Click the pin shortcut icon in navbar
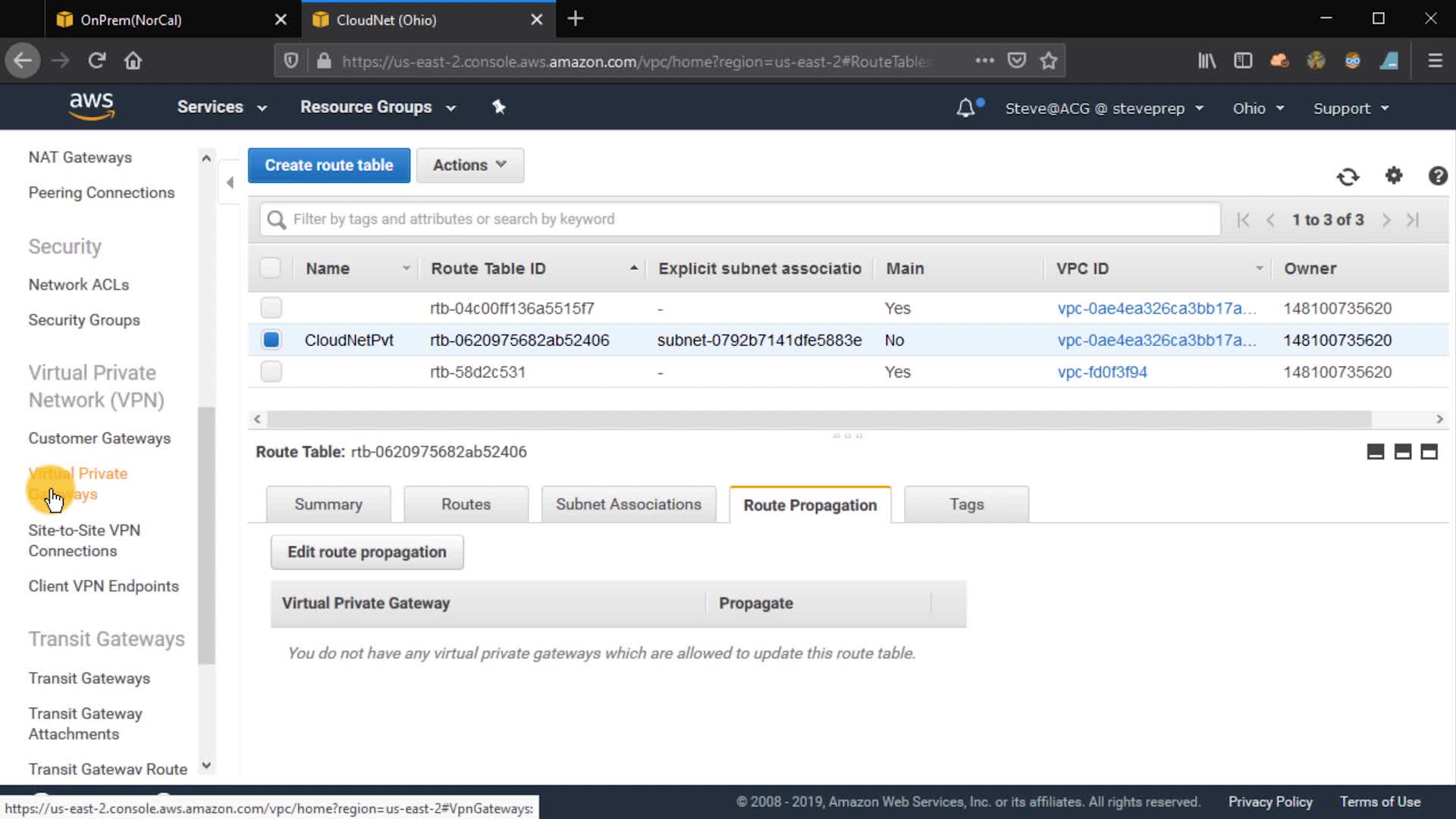This screenshot has width=1456, height=819. [x=498, y=107]
